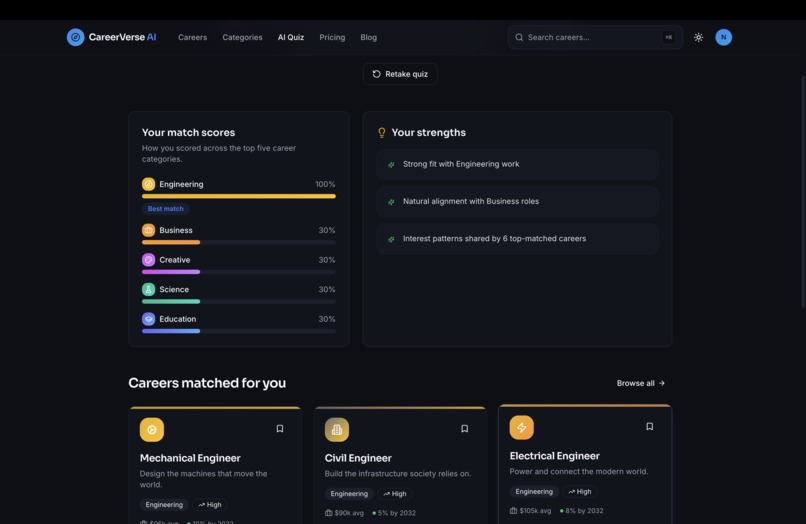Focus the Search careers input field
Image resolution: width=806 pixels, height=524 pixels.
(595, 37)
